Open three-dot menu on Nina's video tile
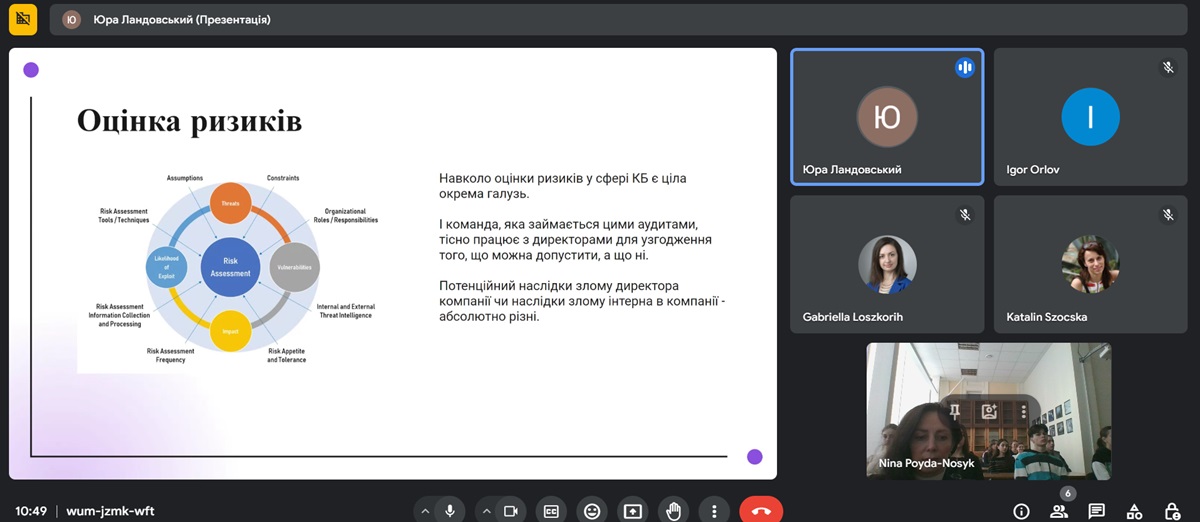The width and height of the screenshot is (1200, 522). click(x=1023, y=411)
